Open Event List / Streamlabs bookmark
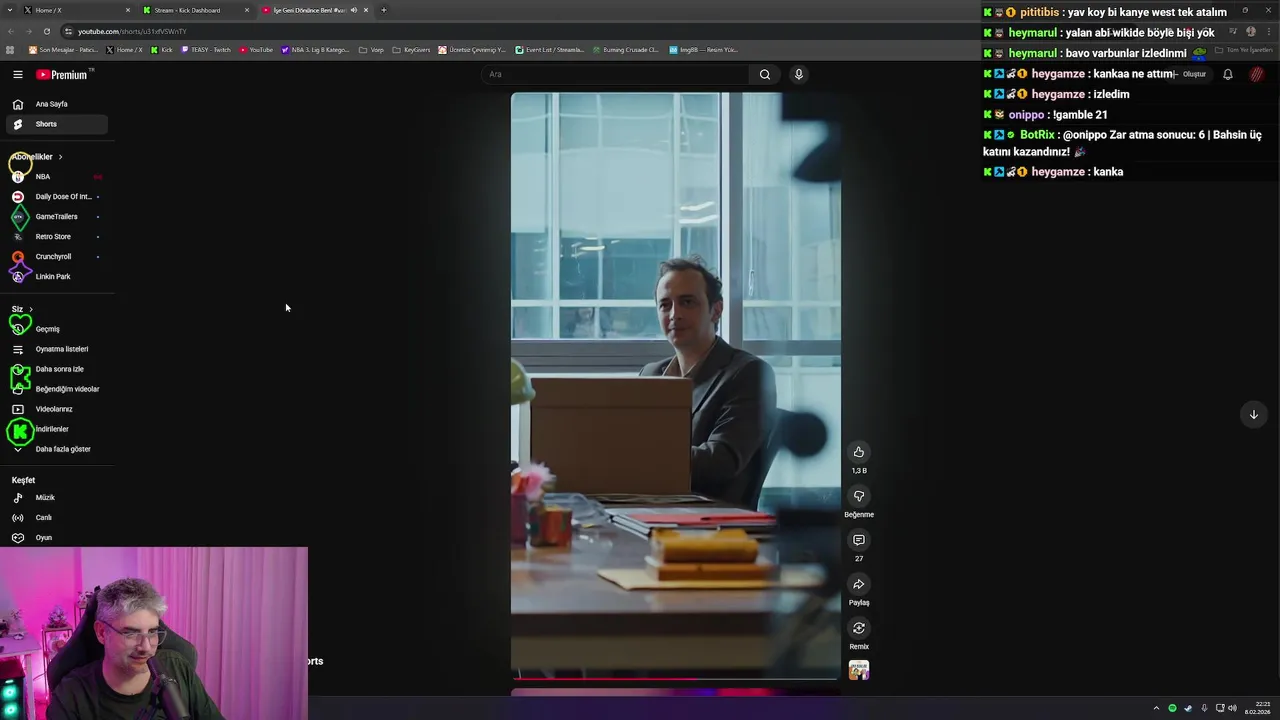The image size is (1280, 720). (550, 49)
